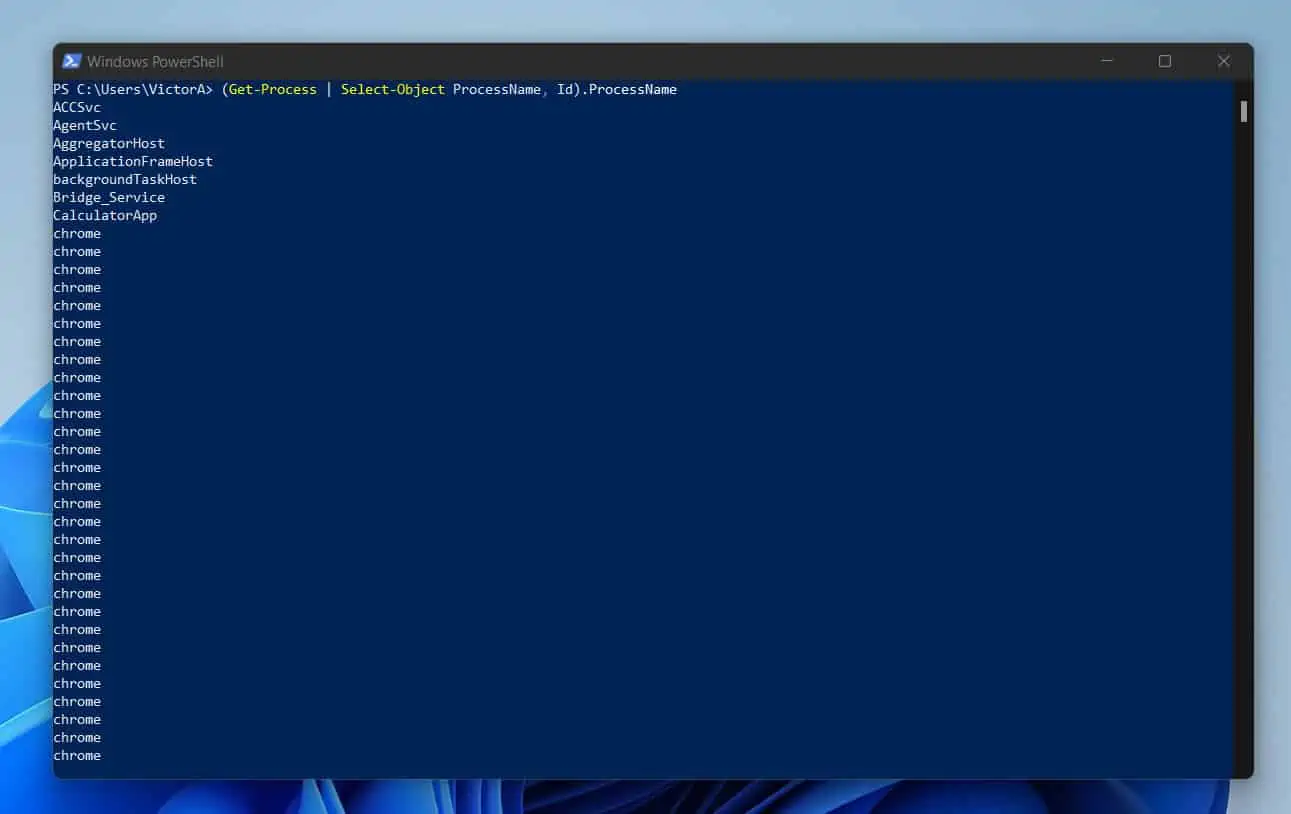Click the Bridge_Service process name

coord(109,198)
